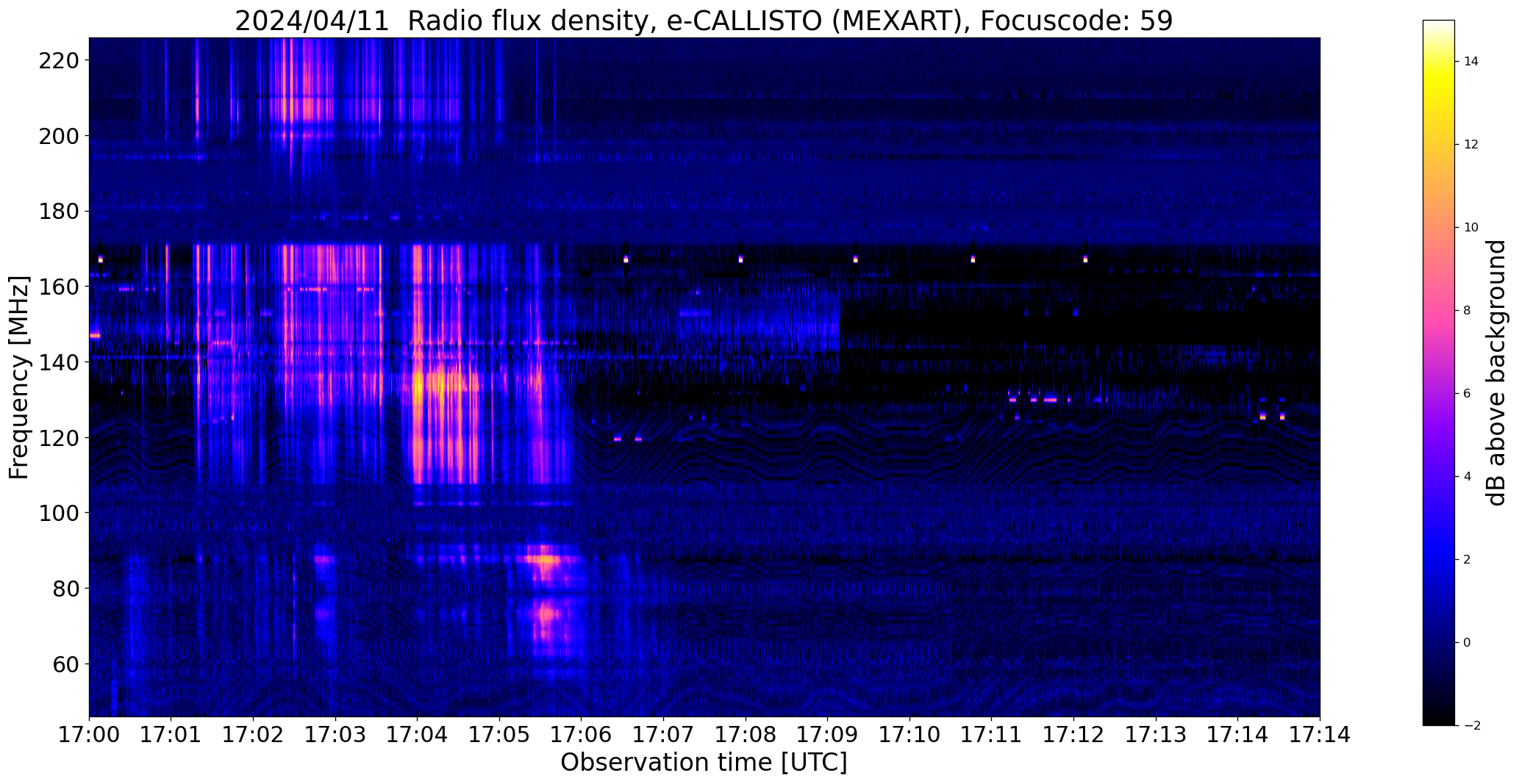
Task: Click the colorbar tick value 12
Action: [1471, 145]
